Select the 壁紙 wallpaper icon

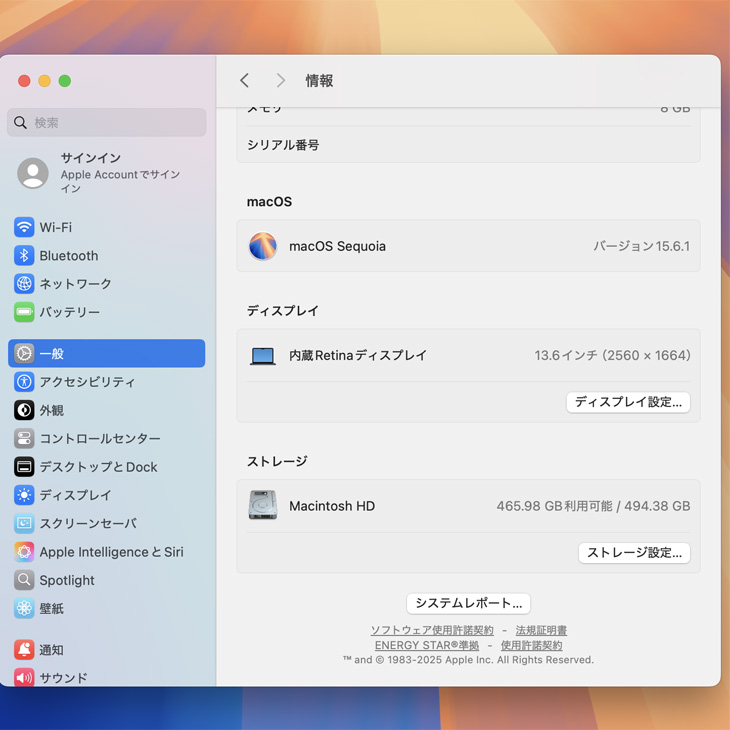24,608
